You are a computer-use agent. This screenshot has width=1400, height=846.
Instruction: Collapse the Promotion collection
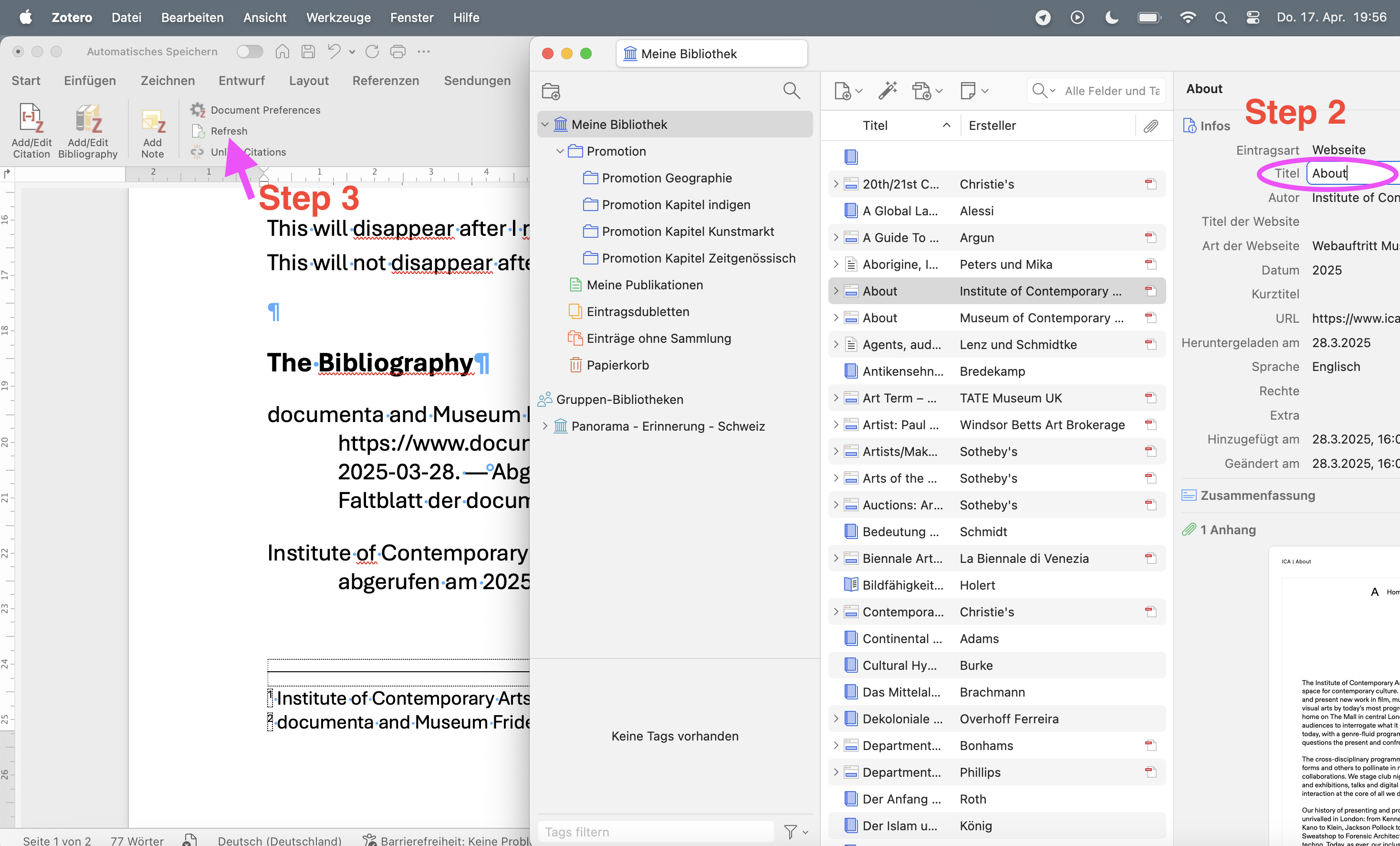[x=560, y=151]
